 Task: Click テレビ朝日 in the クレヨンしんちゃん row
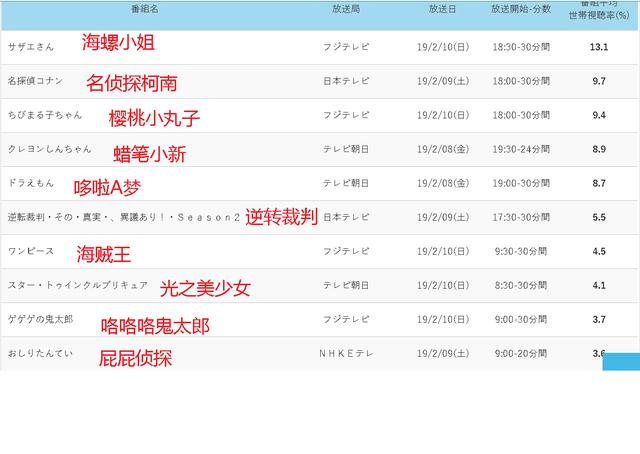346,149
